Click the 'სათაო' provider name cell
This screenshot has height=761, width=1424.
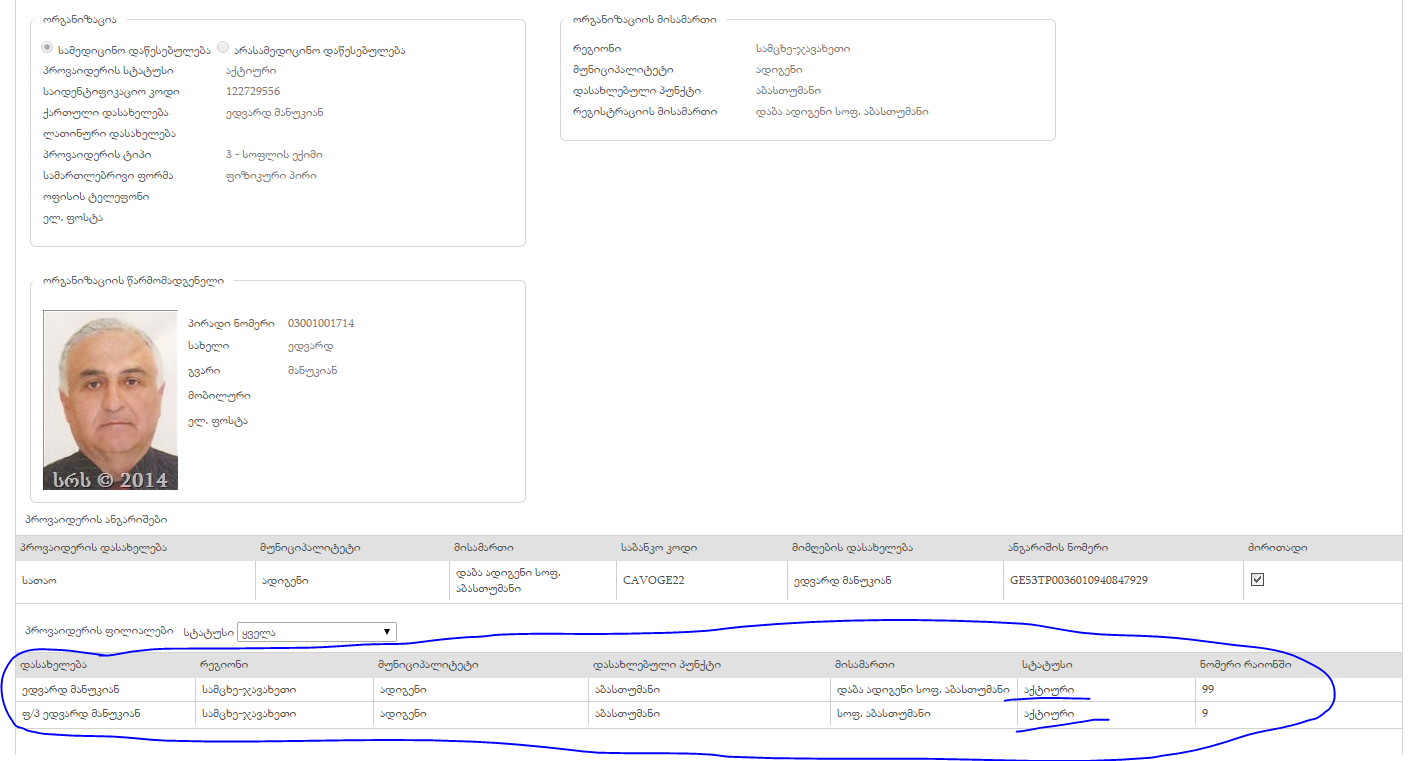[x=39, y=580]
